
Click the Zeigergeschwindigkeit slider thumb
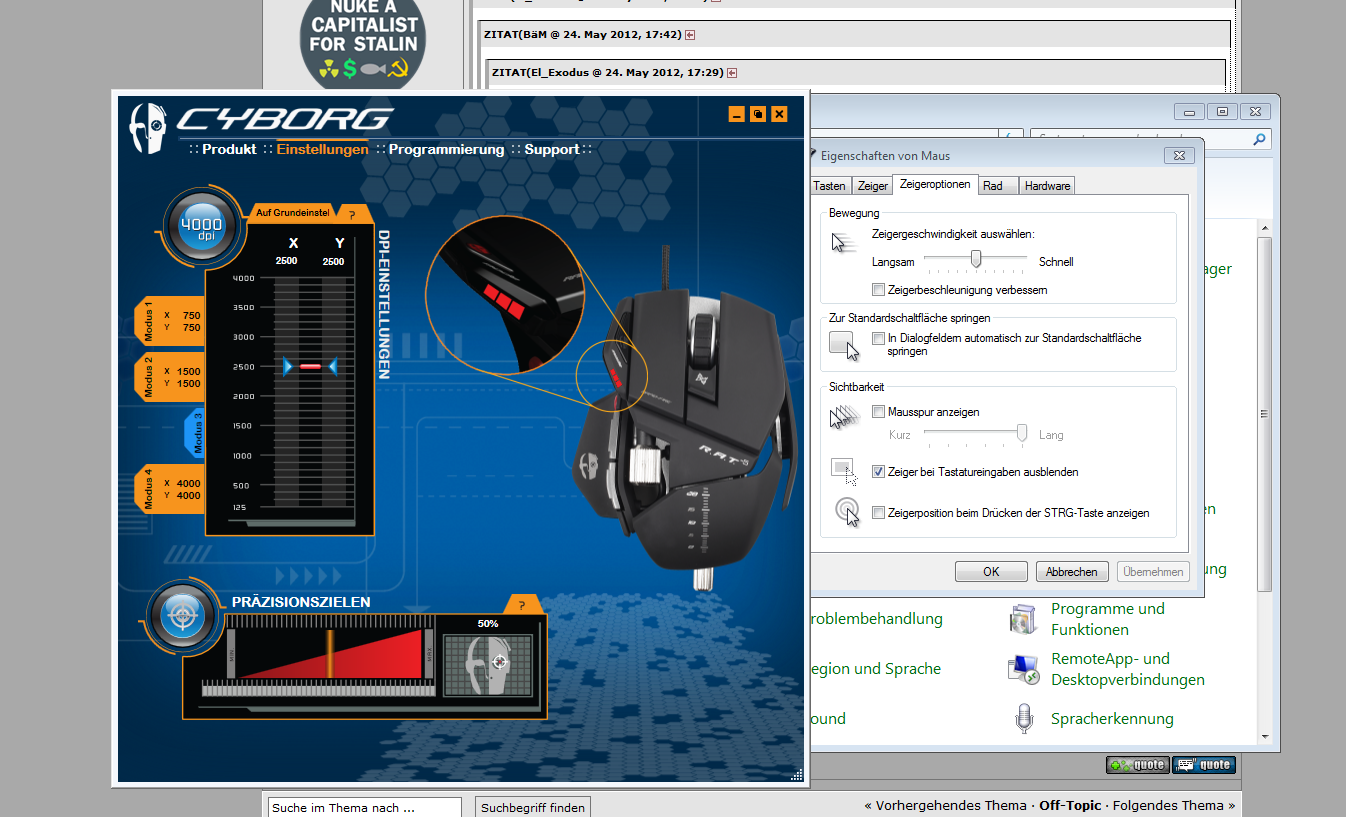coord(976,260)
